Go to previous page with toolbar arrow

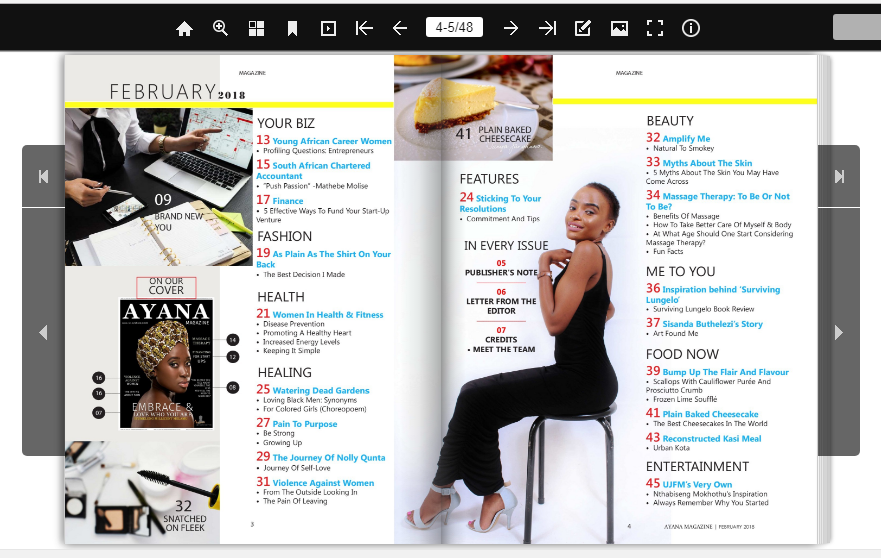400,28
